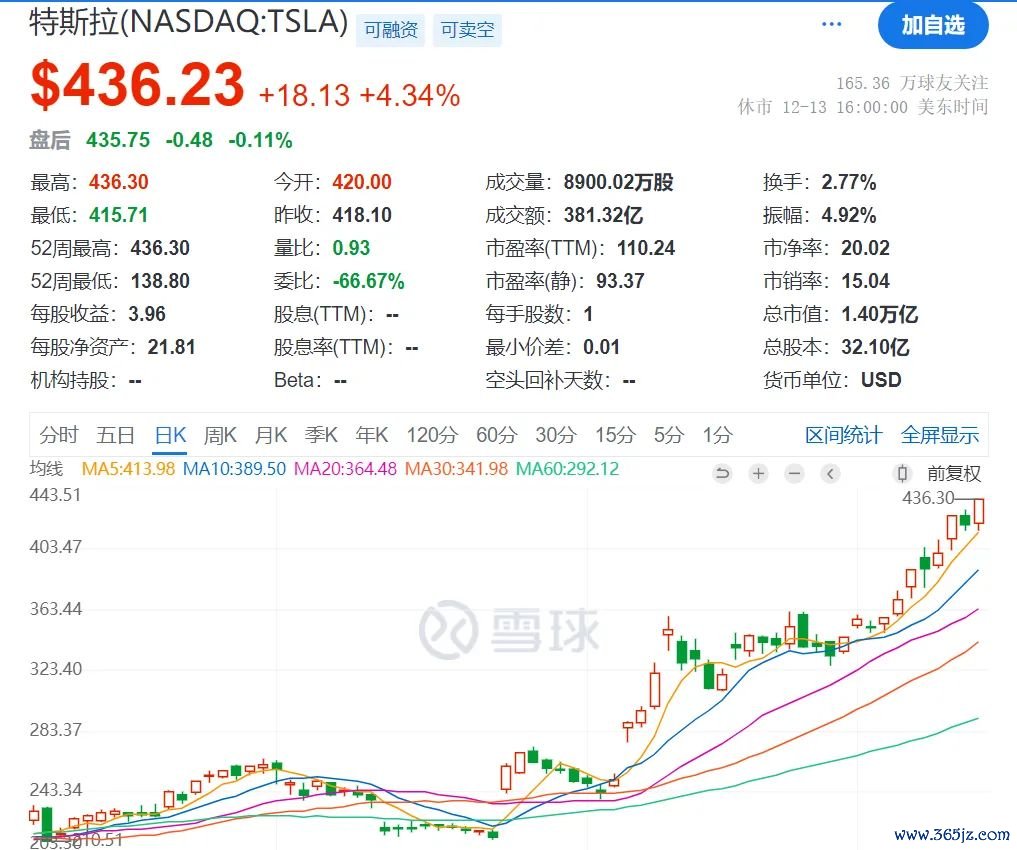
Task: Click the MA30:341.98 moving average label
Action: click(x=456, y=469)
